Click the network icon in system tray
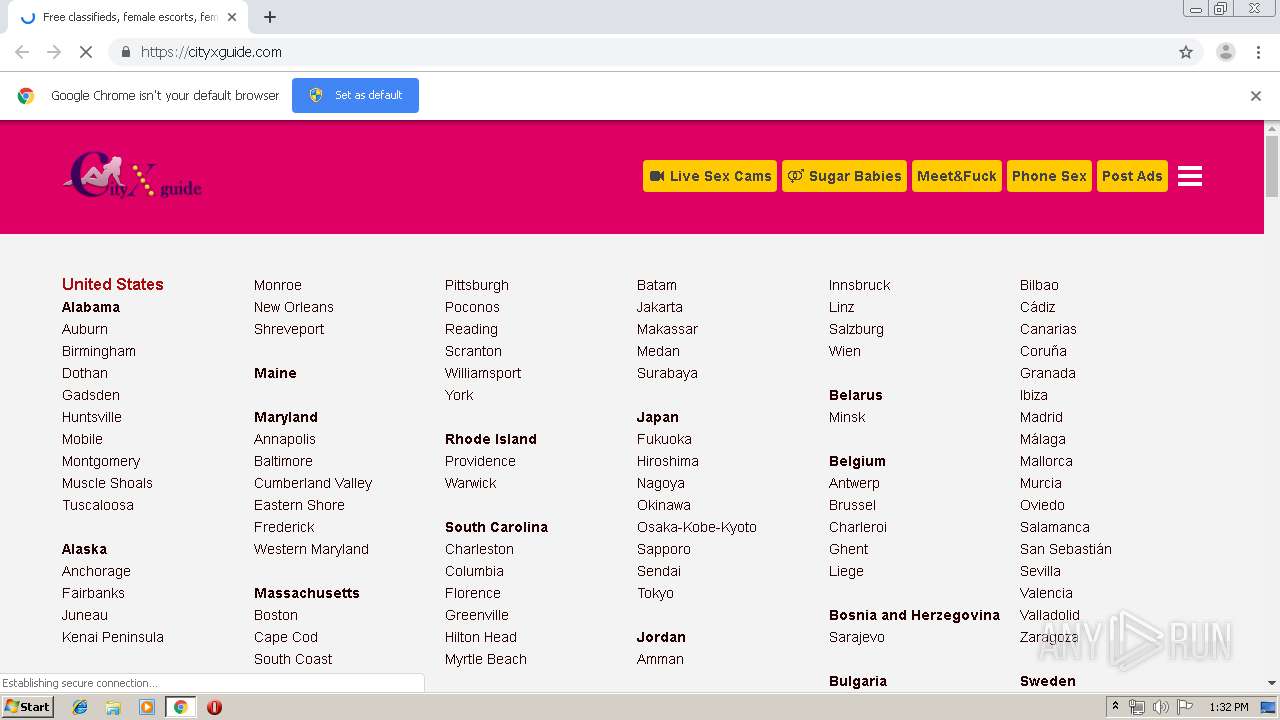Image resolution: width=1280 pixels, height=720 pixels. (x=1137, y=707)
